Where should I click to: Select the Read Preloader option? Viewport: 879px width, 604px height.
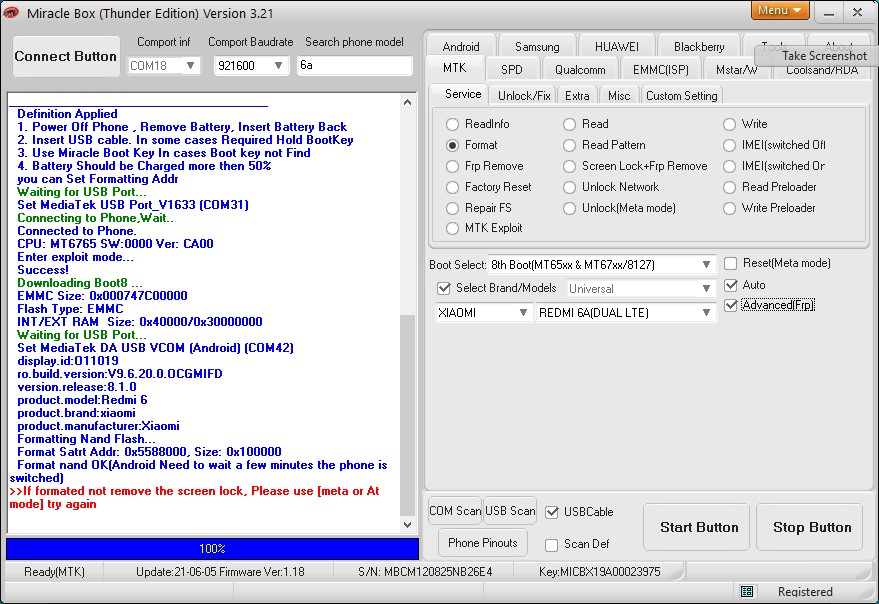[x=729, y=187]
